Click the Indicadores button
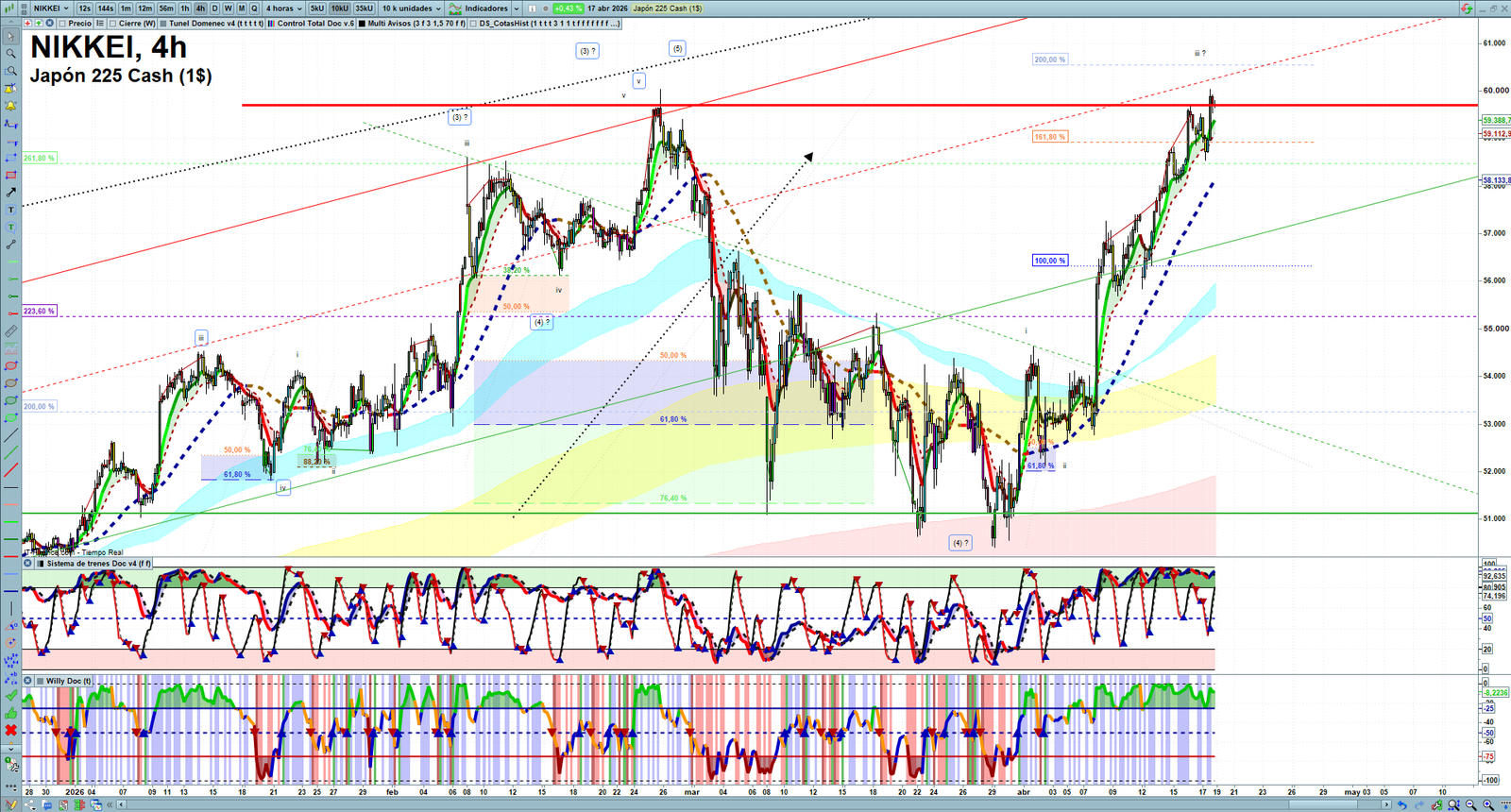The image size is (1511, 812). (x=484, y=8)
